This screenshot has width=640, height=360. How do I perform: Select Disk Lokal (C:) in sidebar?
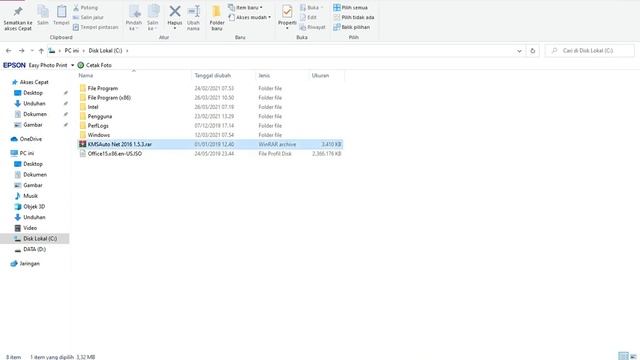(x=36, y=238)
